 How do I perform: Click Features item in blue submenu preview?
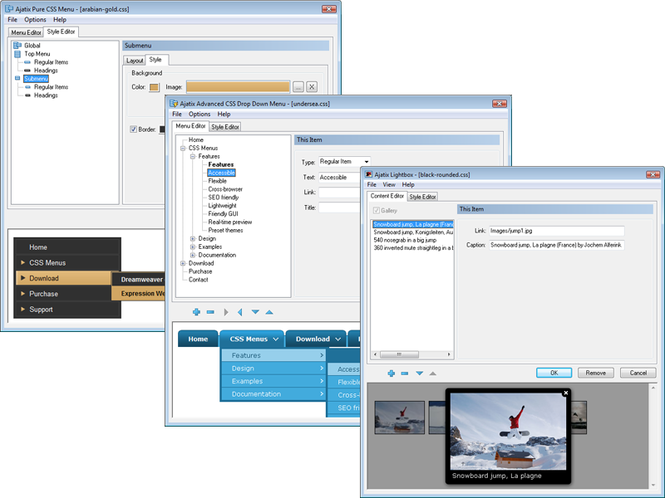274,355
